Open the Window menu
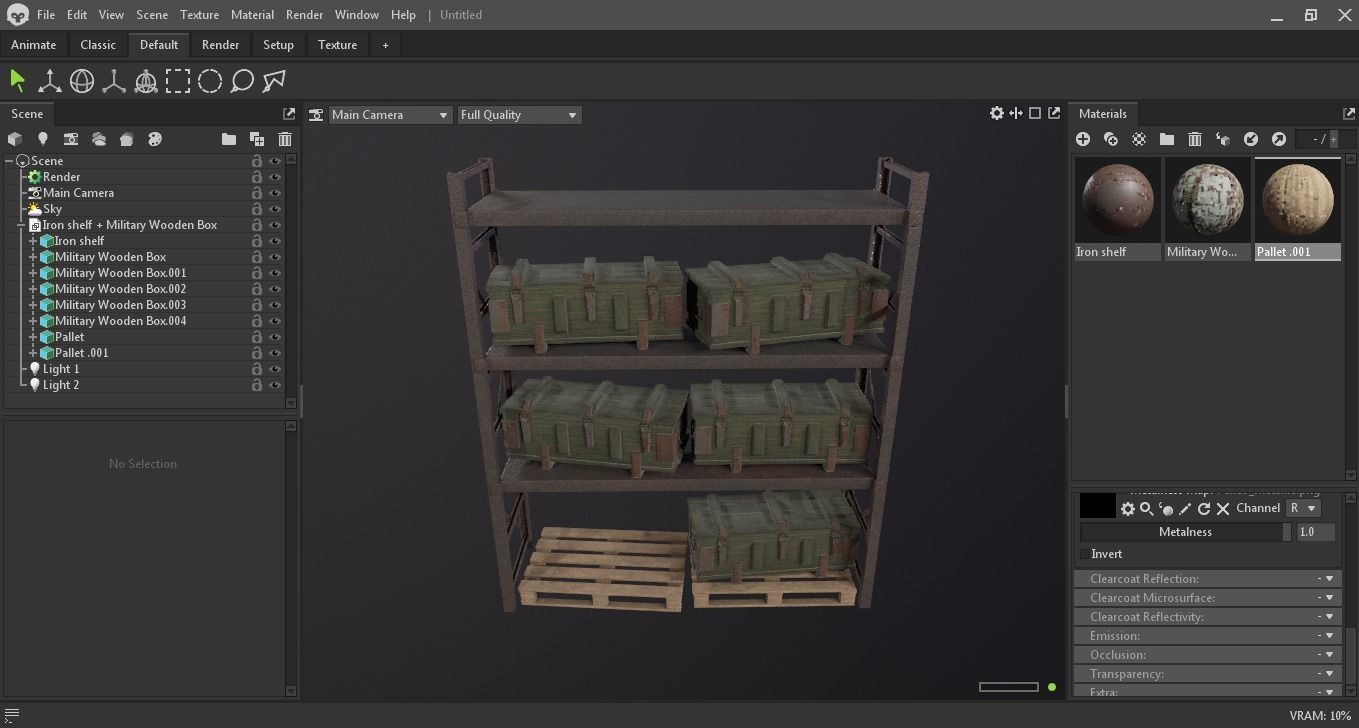 pos(356,15)
